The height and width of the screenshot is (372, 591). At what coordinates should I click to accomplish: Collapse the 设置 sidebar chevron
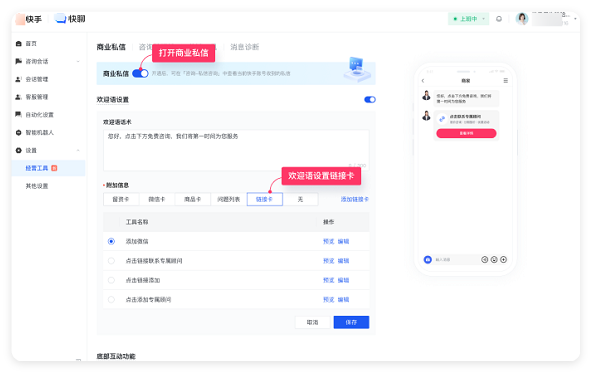pos(78,150)
